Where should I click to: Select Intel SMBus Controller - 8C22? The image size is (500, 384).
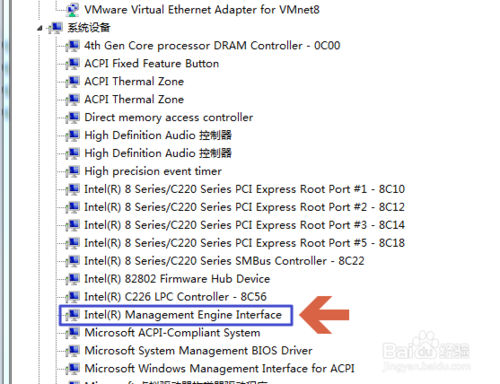pyautogui.click(x=224, y=261)
